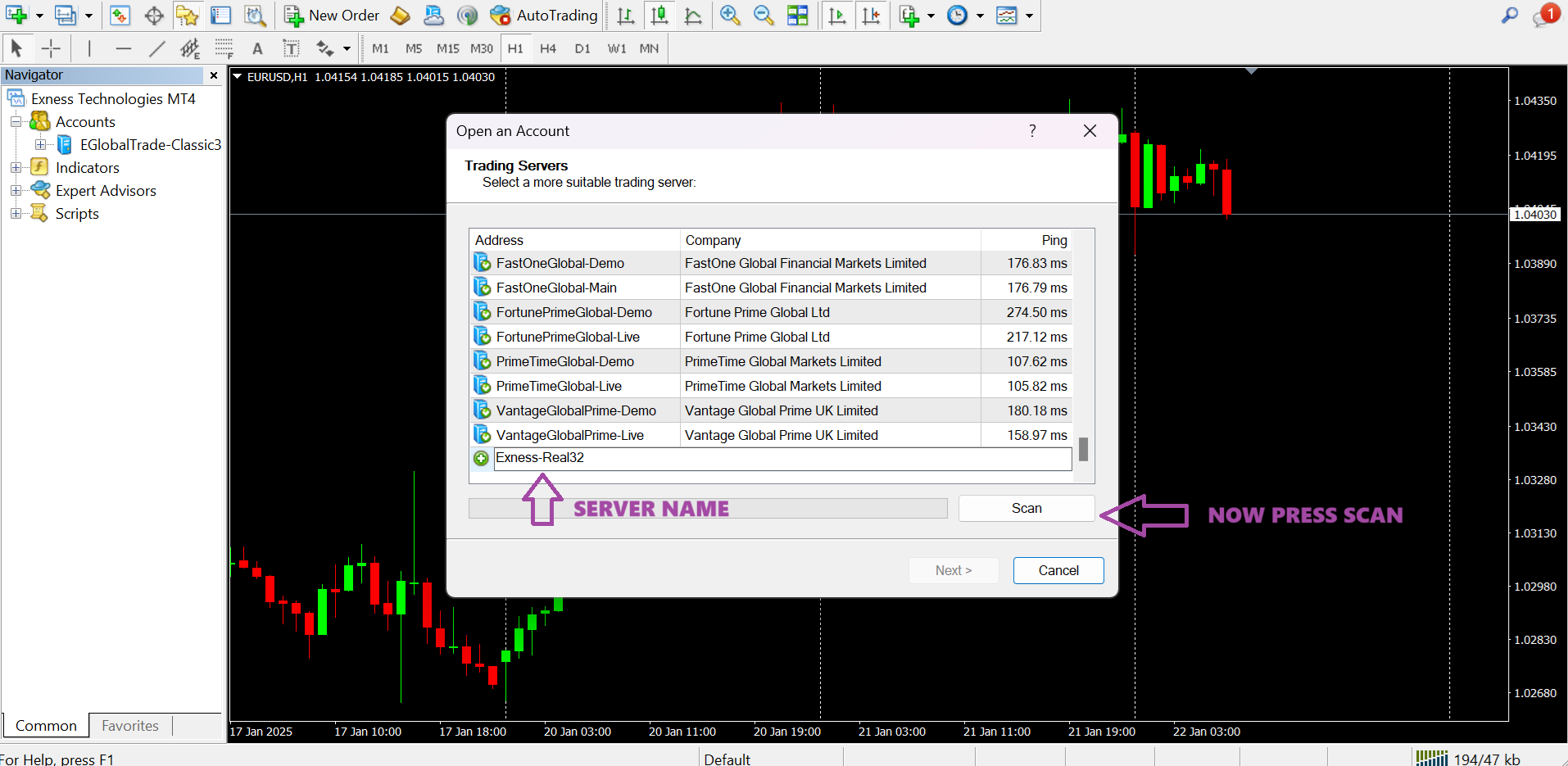The height and width of the screenshot is (766, 1568).
Task: Toggle the Navigator panel star-folder icon
Action: click(x=187, y=15)
